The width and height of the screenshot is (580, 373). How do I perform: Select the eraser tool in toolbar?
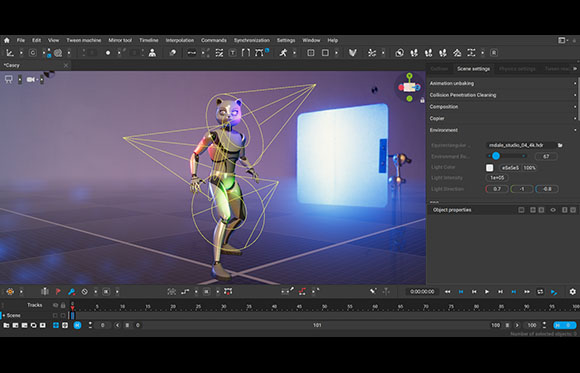click(172, 53)
